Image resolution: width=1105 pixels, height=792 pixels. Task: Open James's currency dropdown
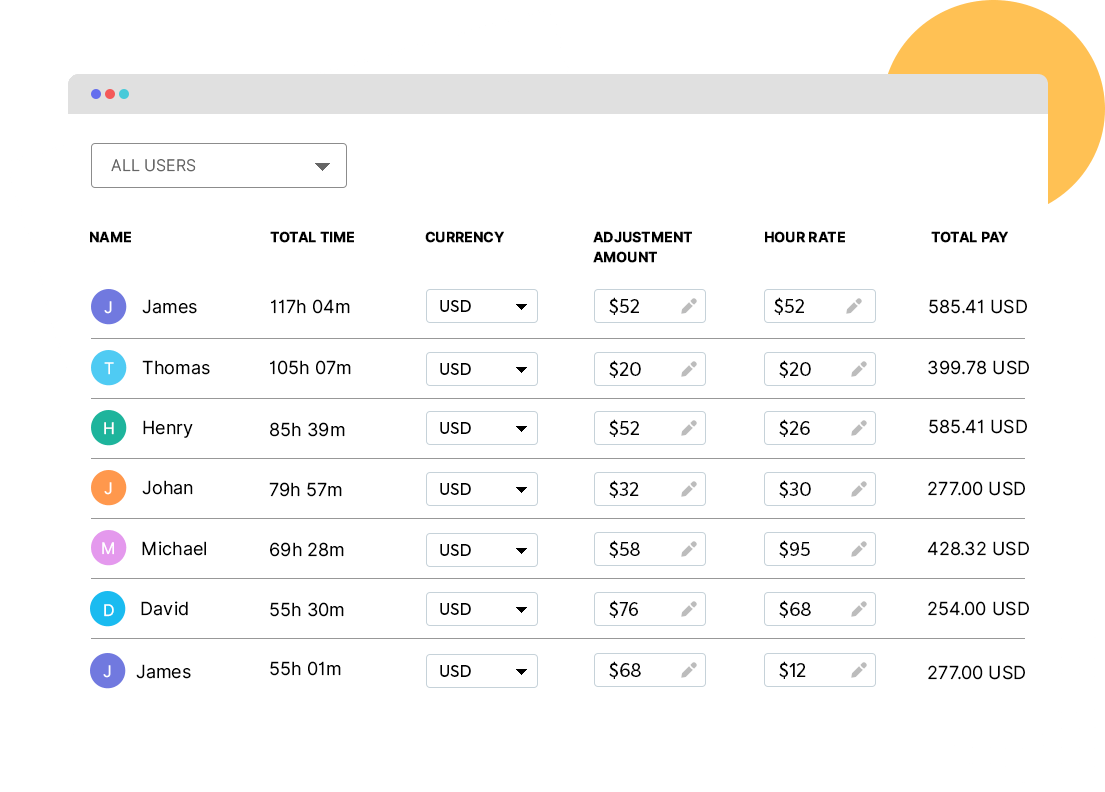[x=481, y=306]
